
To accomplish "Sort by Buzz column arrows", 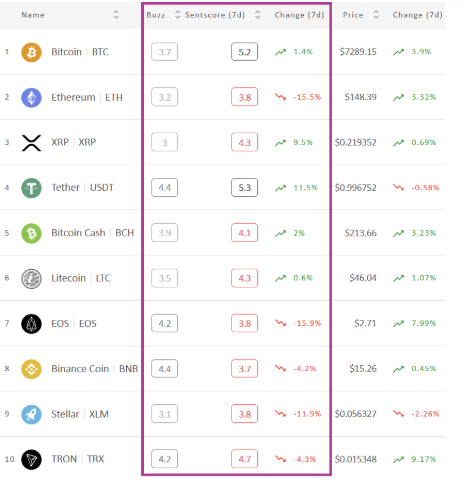I will pos(178,15).
